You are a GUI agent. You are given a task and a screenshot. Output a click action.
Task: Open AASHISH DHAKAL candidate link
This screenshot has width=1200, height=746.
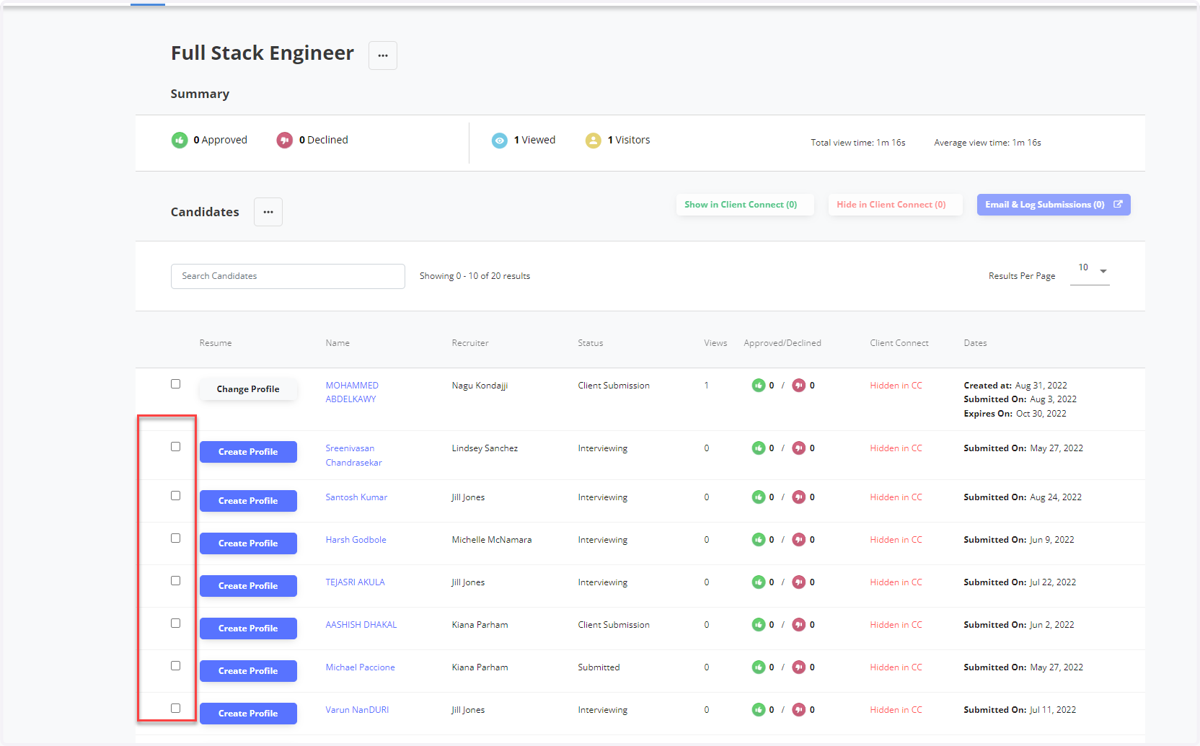point(361,625)
